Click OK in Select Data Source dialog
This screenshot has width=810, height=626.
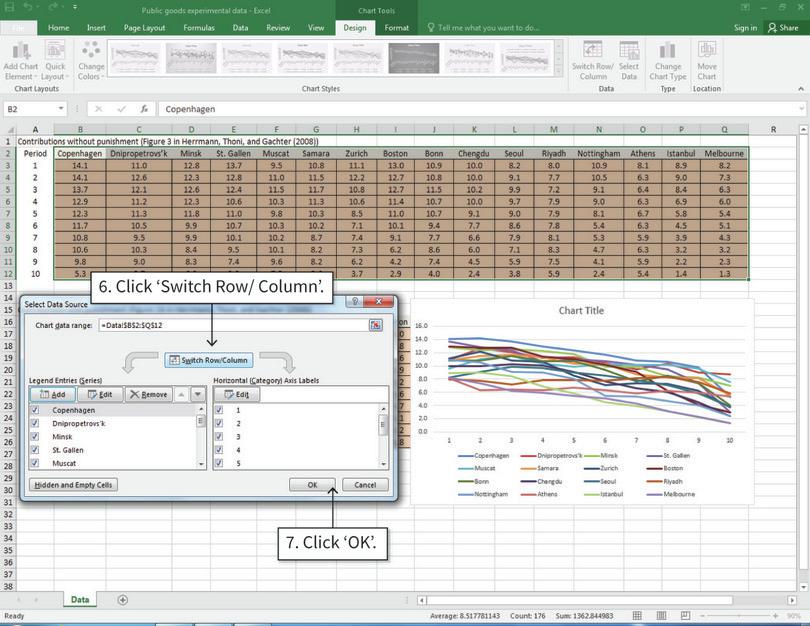coord(312,485)
